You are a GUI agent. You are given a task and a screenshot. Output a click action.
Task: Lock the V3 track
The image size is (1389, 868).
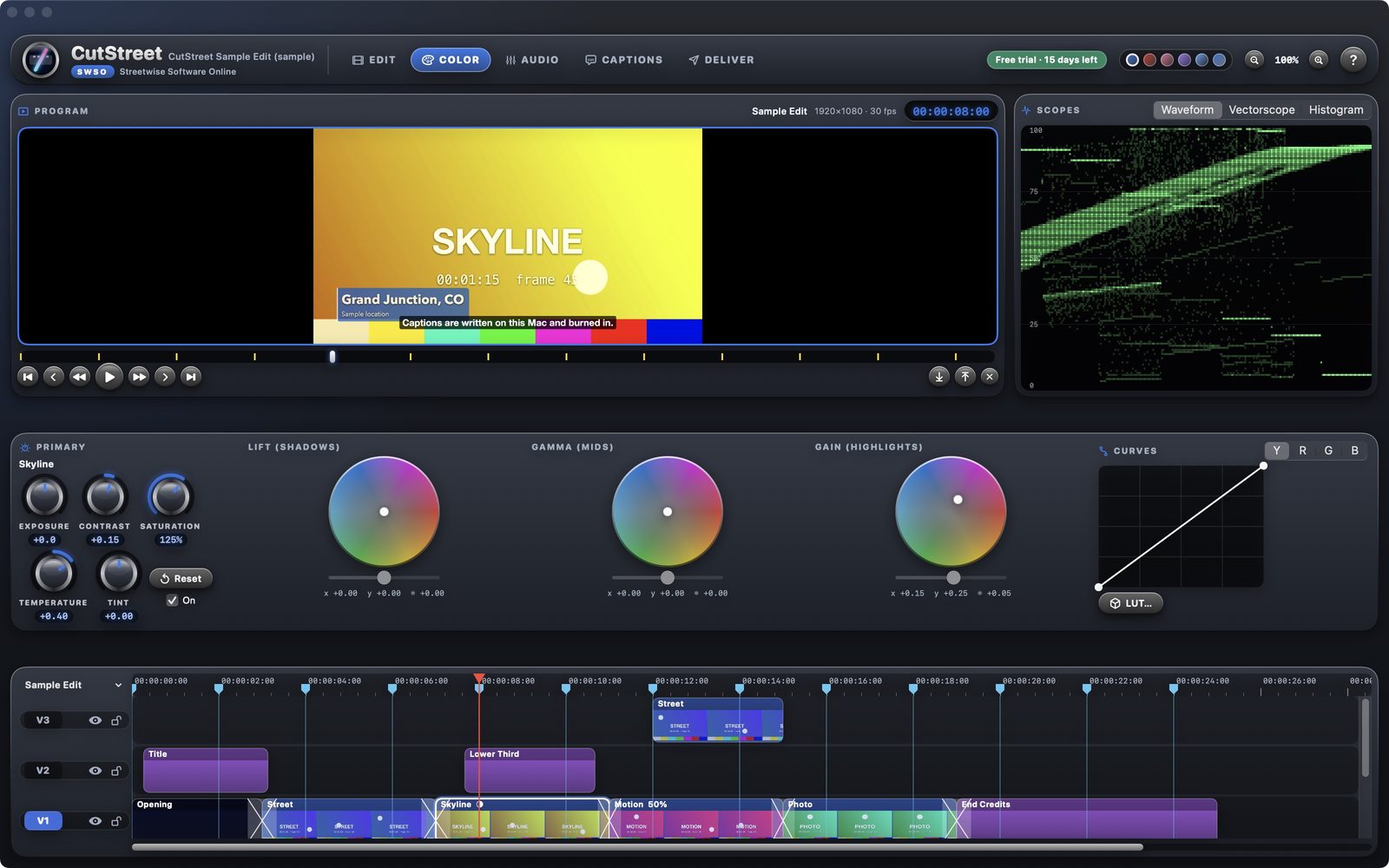click(x=116, y=720)
